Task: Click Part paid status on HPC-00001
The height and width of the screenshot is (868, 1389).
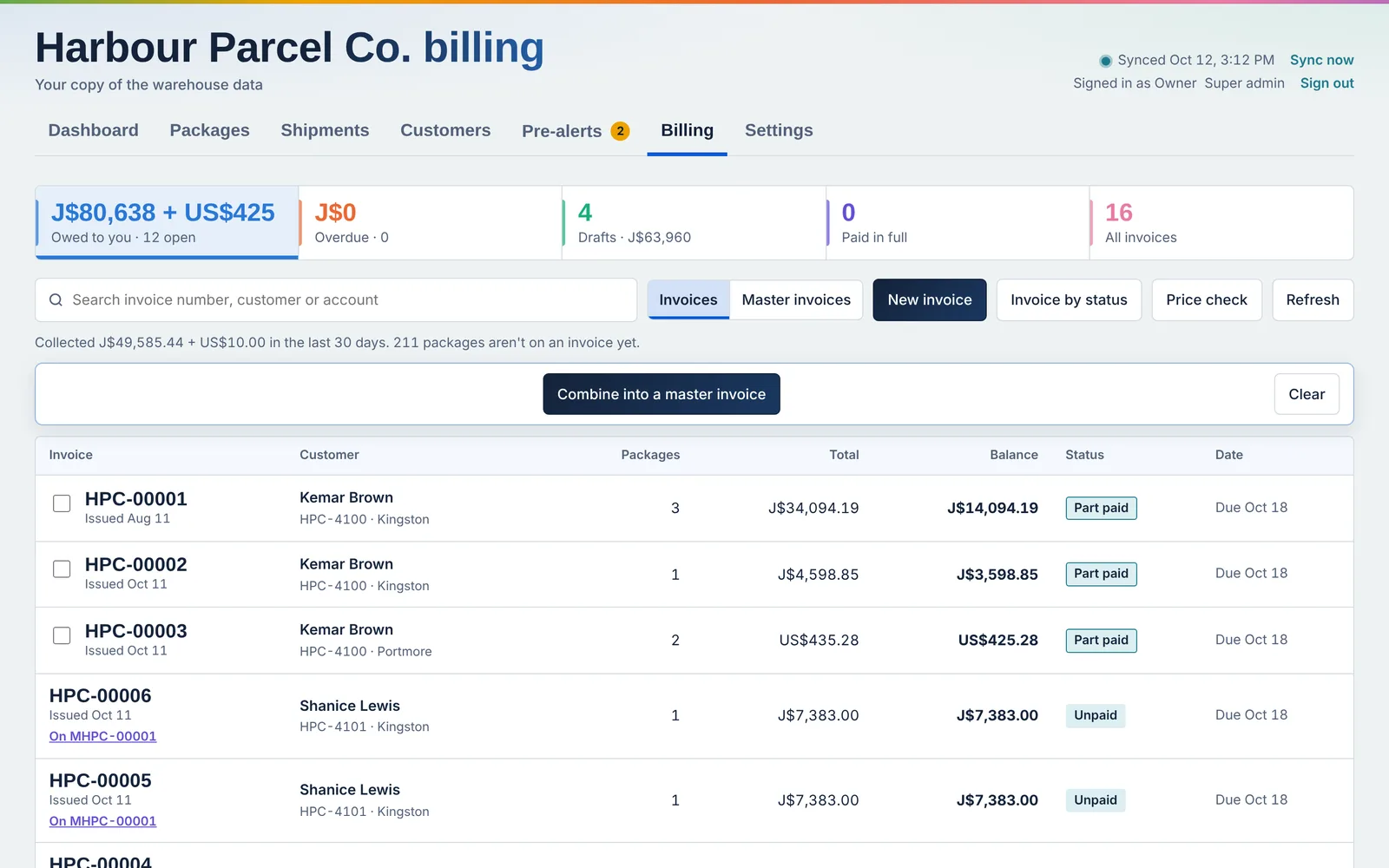Action: (1101, 508)
